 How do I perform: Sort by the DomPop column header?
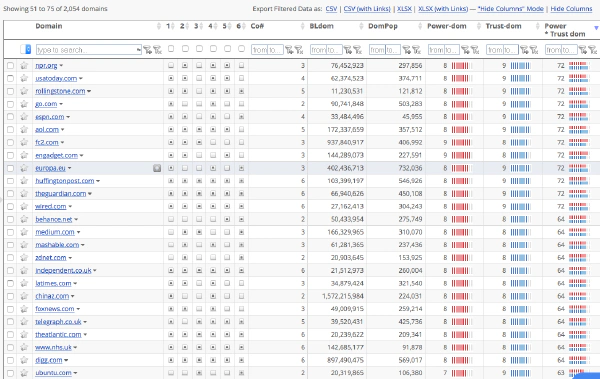(383, 26)
